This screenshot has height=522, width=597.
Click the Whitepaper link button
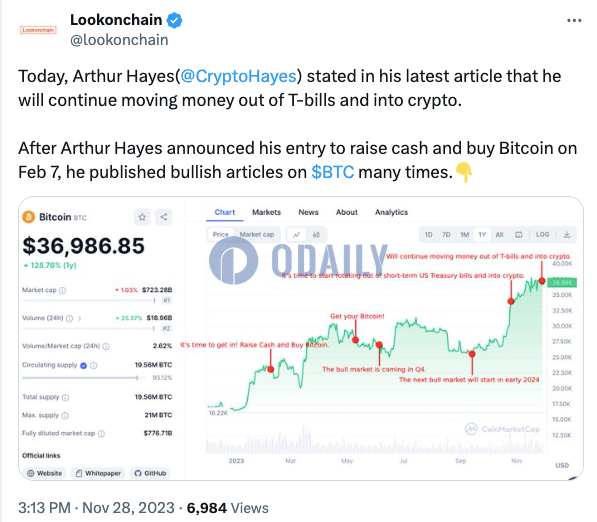98,473
